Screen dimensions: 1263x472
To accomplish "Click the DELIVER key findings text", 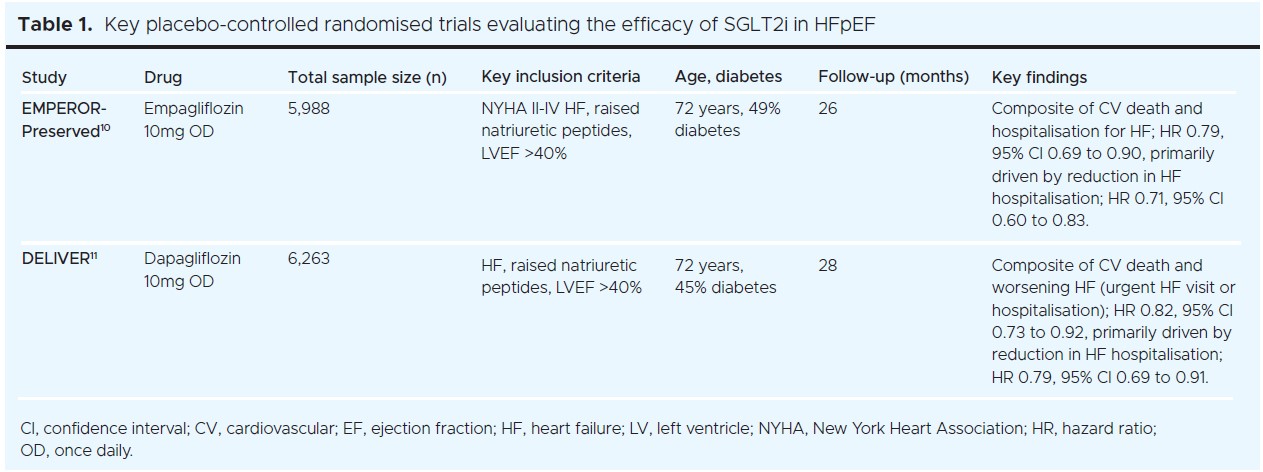I will pyautogui.click(x=1112, y=321).
